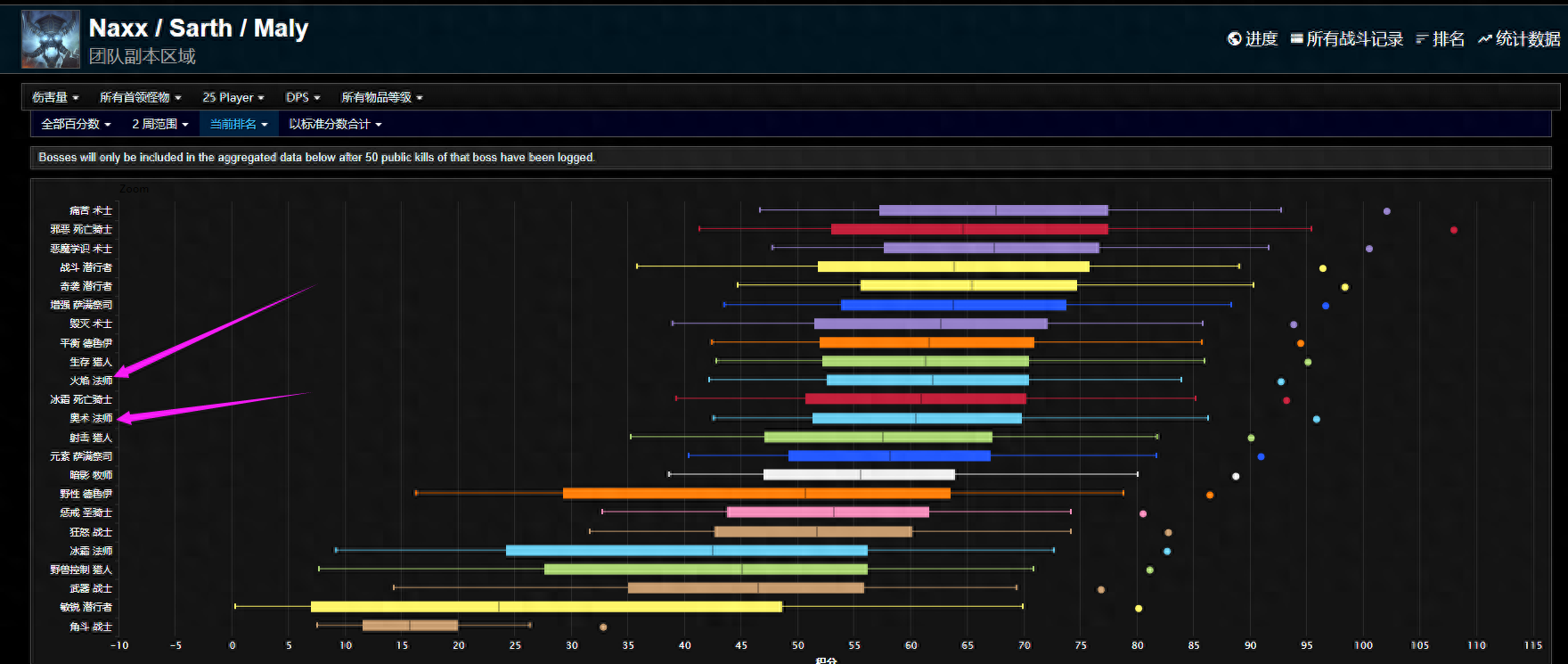This screenshot has height=664, width=1568.
Task: Click the Naxx raid zone thumbnail image
Action: point(51,39)
